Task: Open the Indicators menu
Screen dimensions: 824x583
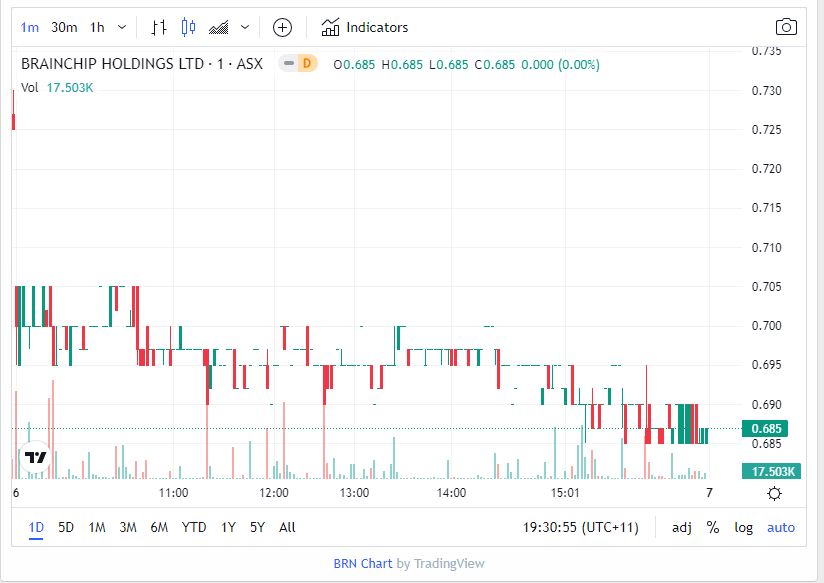Action: (x=365, y=27)
